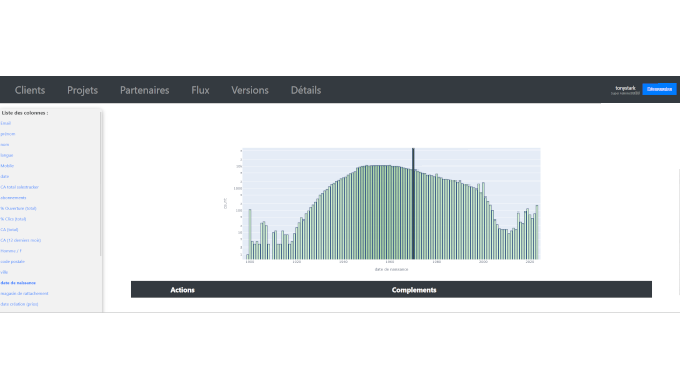Select the ville column link
The image size is (680, 390).
(4, 272)
